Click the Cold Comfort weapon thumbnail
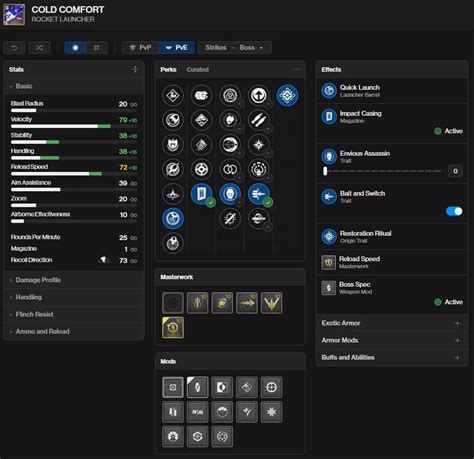474x459 pixels. tap(14, 14)
